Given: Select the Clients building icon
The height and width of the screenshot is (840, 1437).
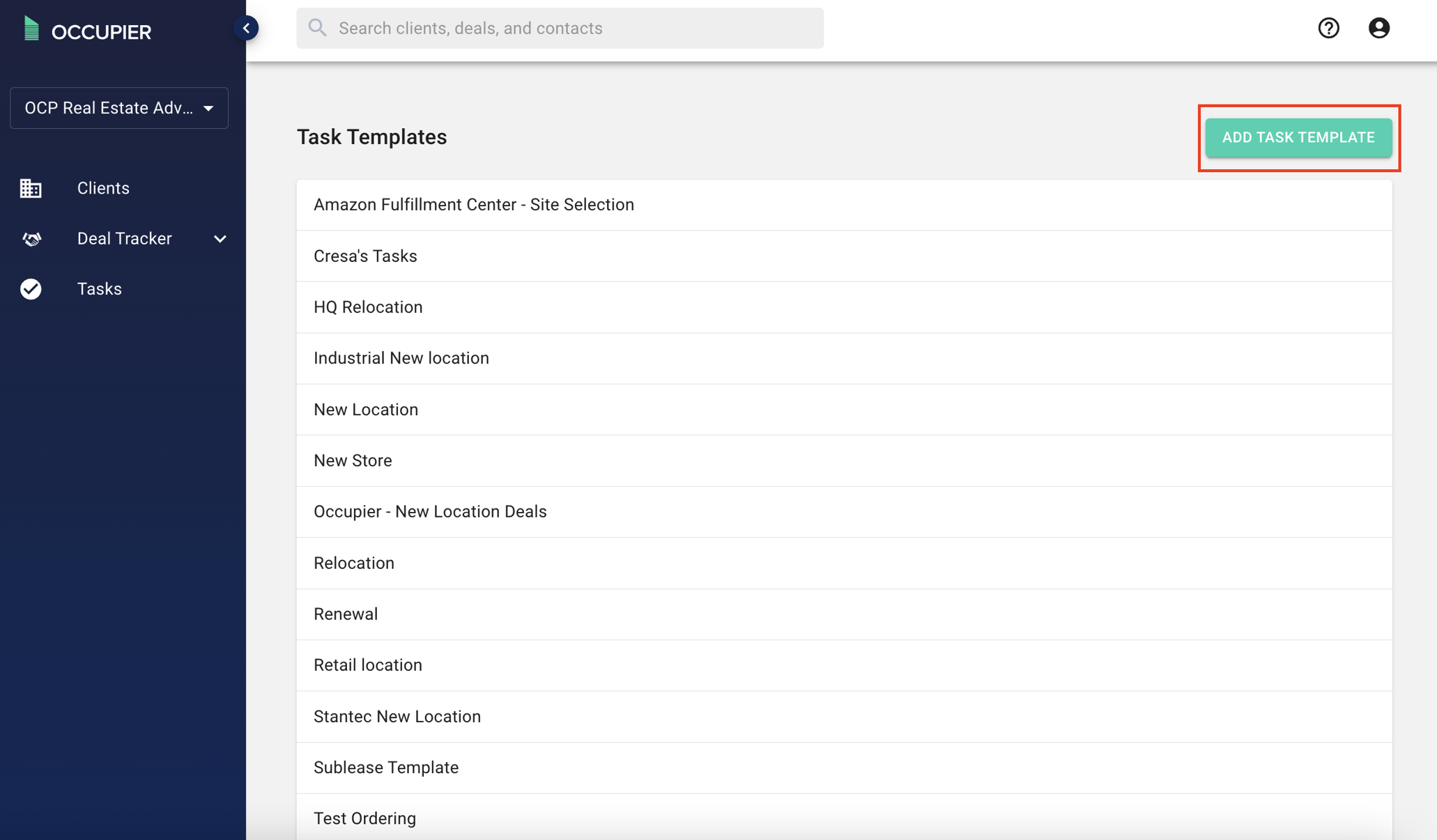Looking at the screenshot, I should click(x=31, y=188).
